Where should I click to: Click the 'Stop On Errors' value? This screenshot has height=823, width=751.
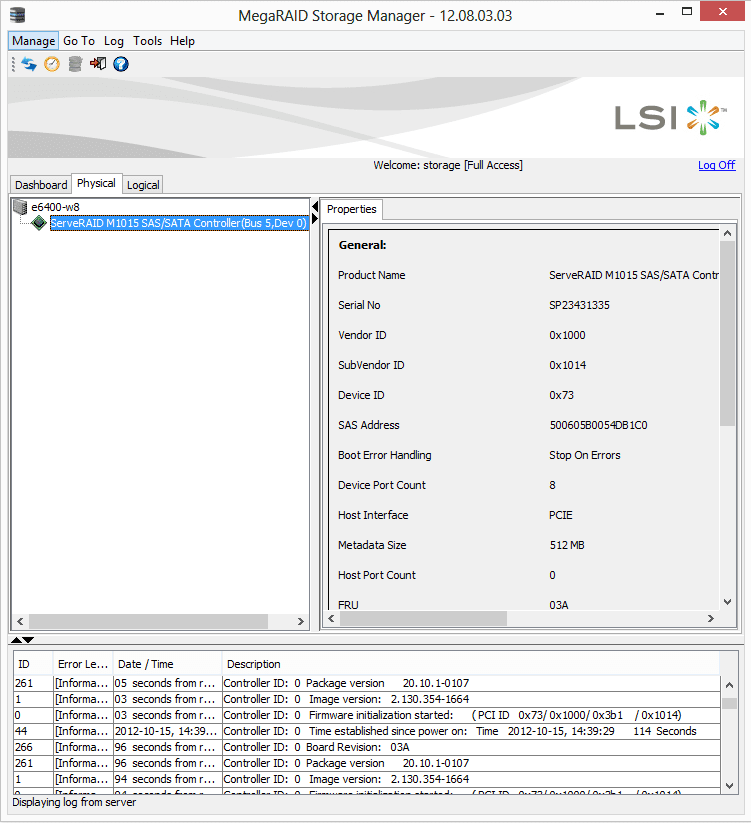[585, 455]
